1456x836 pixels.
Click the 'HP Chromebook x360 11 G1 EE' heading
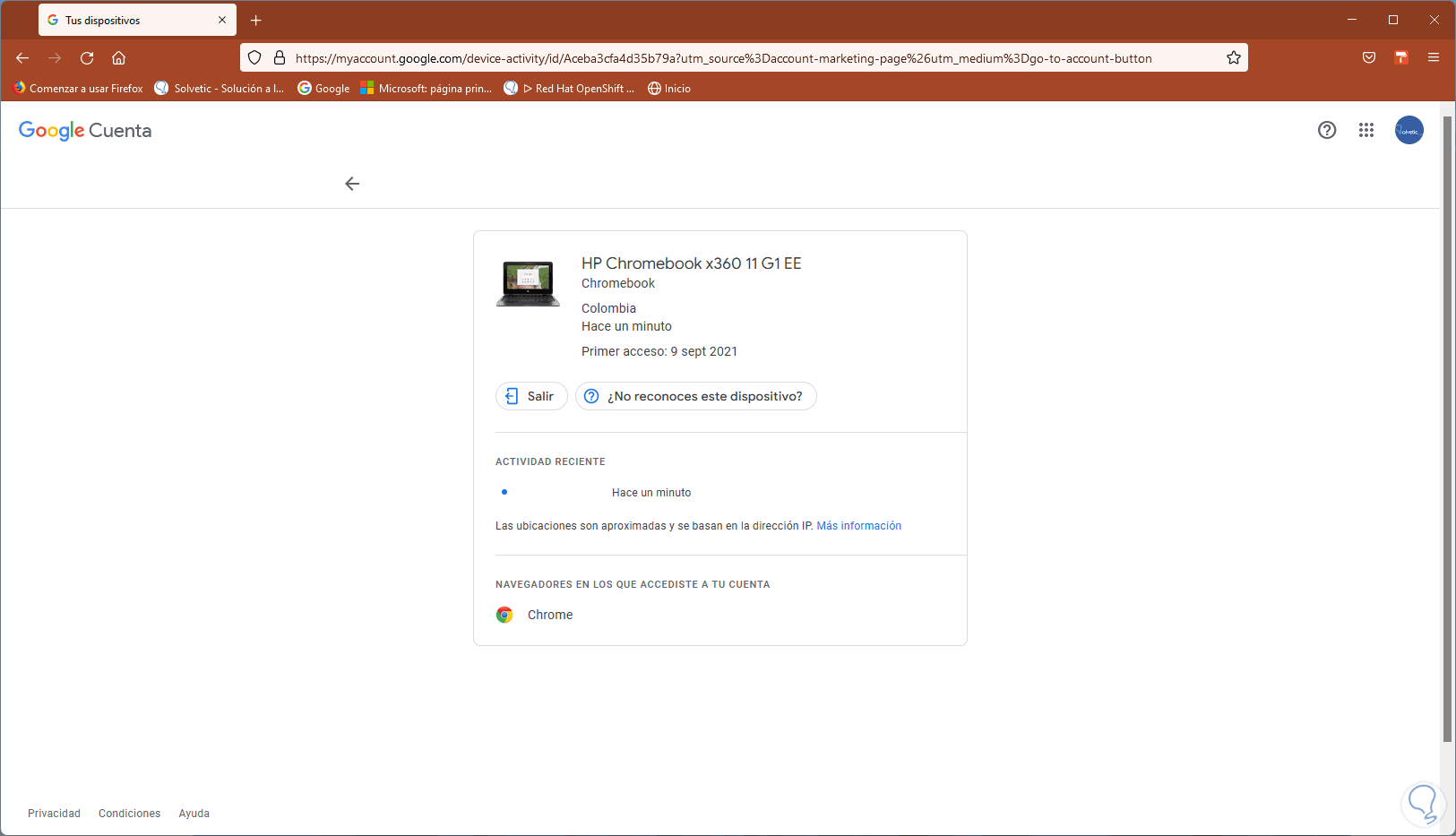pos(692,263)
